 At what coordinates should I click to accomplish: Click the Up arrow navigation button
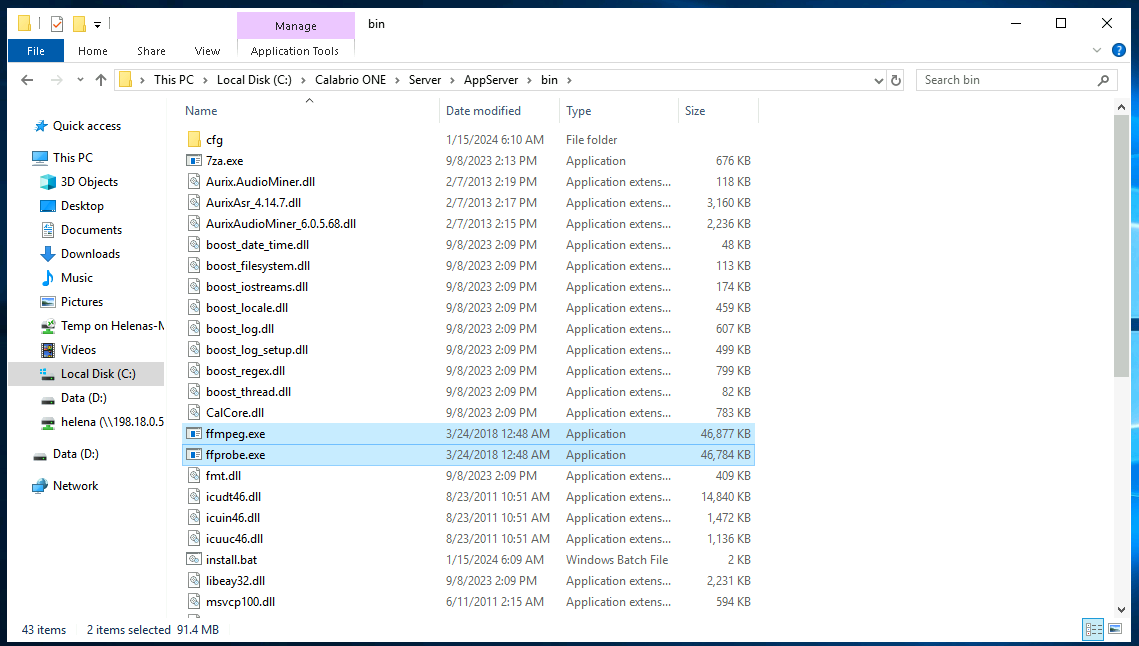click(x=100, y=80)
